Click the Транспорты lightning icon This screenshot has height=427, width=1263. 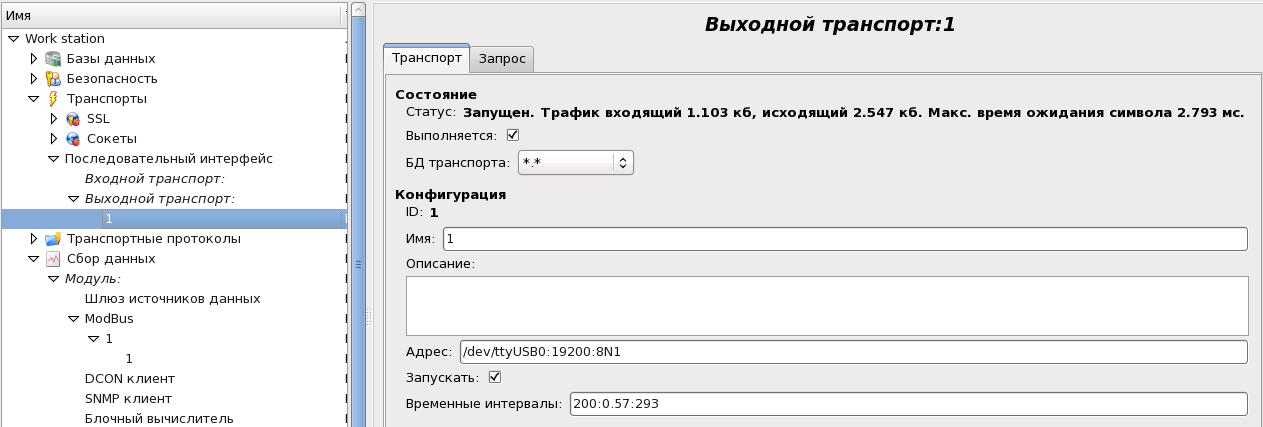(53, 99)
